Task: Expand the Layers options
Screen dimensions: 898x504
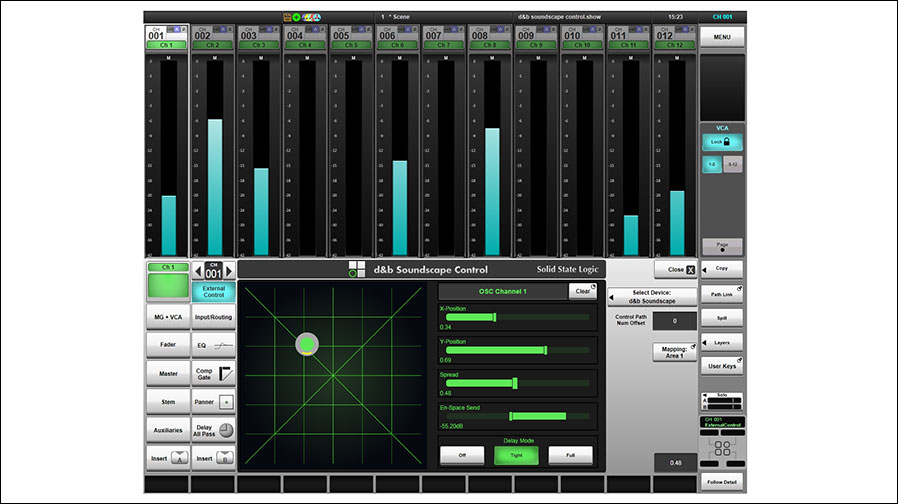Action: [x=722, y=342]
